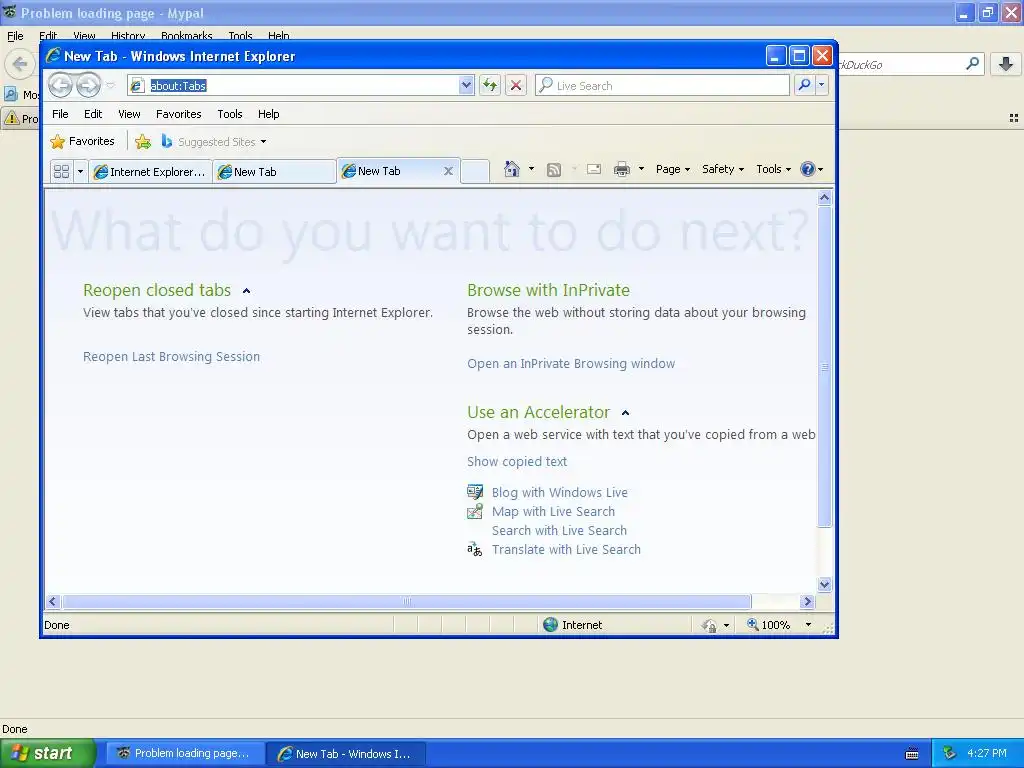This screenshot has width=1024, height=768.
Task: Click Translate with Live Search link
Action: coord(566,549)
